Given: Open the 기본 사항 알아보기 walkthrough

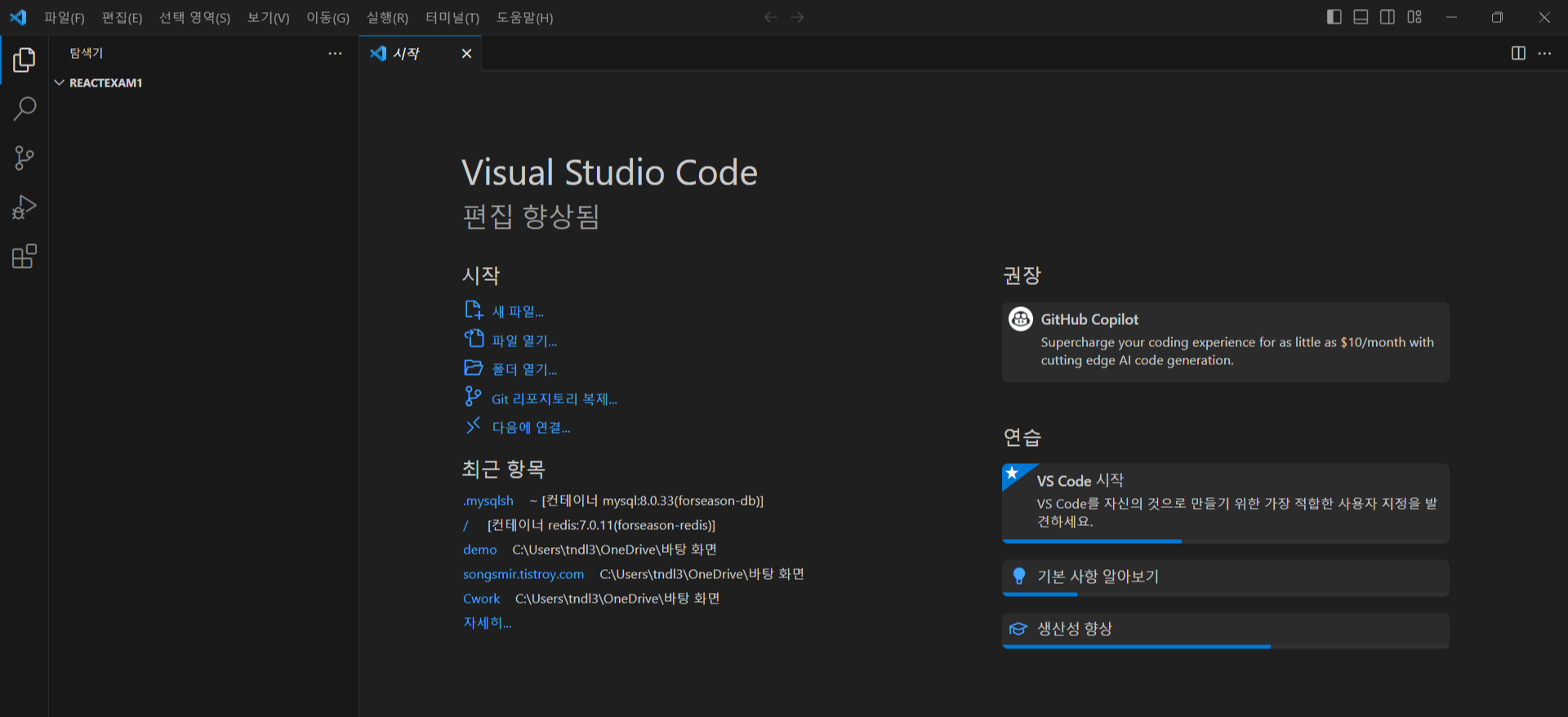Looking at the screenshot, I should pyautogui.click(x=1226, y=577).
